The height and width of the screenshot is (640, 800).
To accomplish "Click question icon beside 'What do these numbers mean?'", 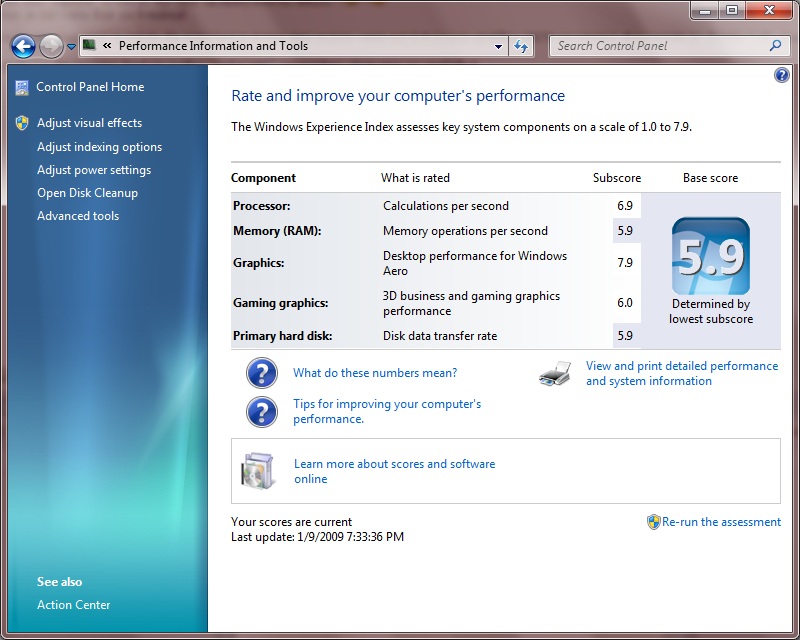I will pos(262,374).
